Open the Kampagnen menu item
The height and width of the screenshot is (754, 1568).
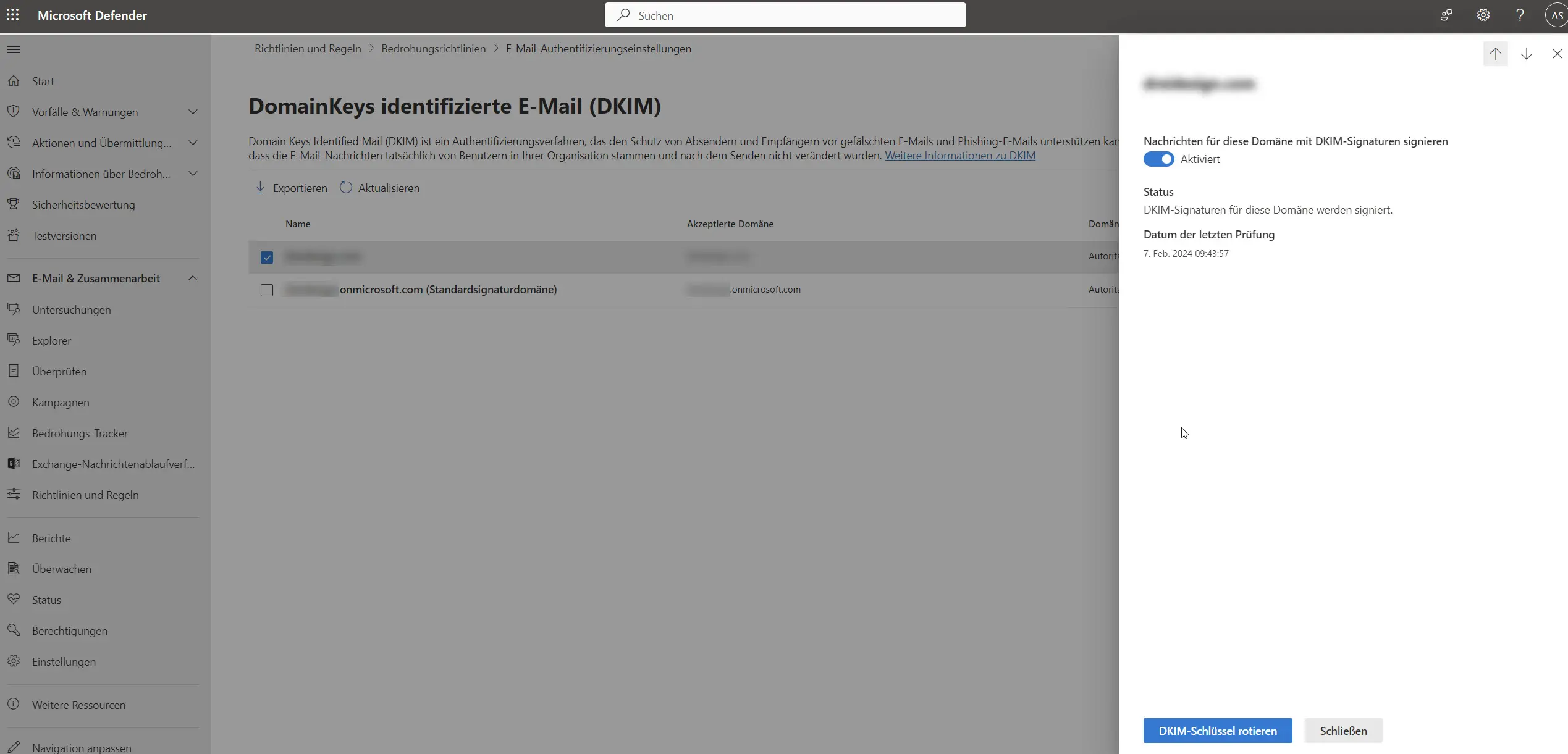[x=61, y=402]
